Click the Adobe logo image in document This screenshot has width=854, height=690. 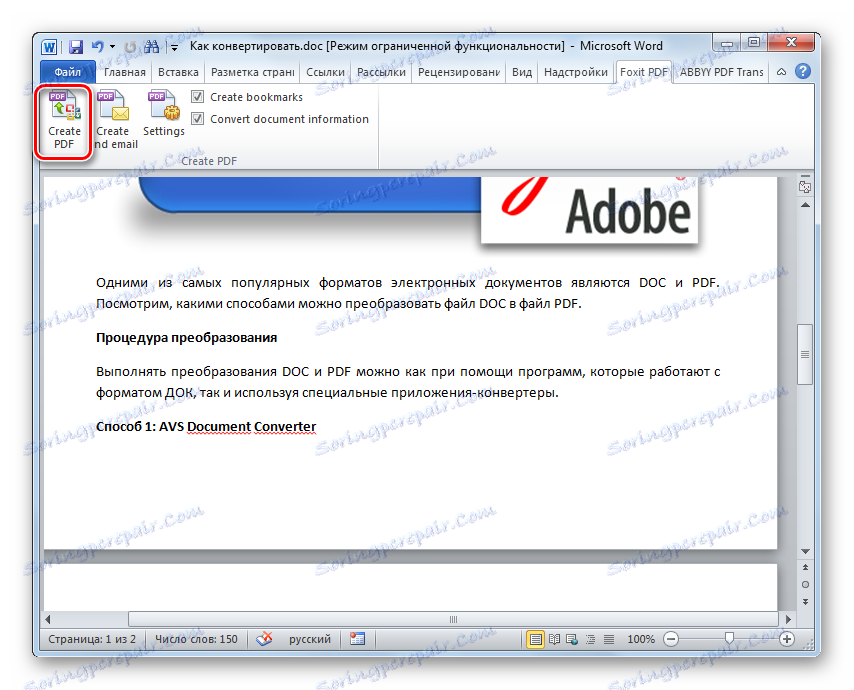589,210
